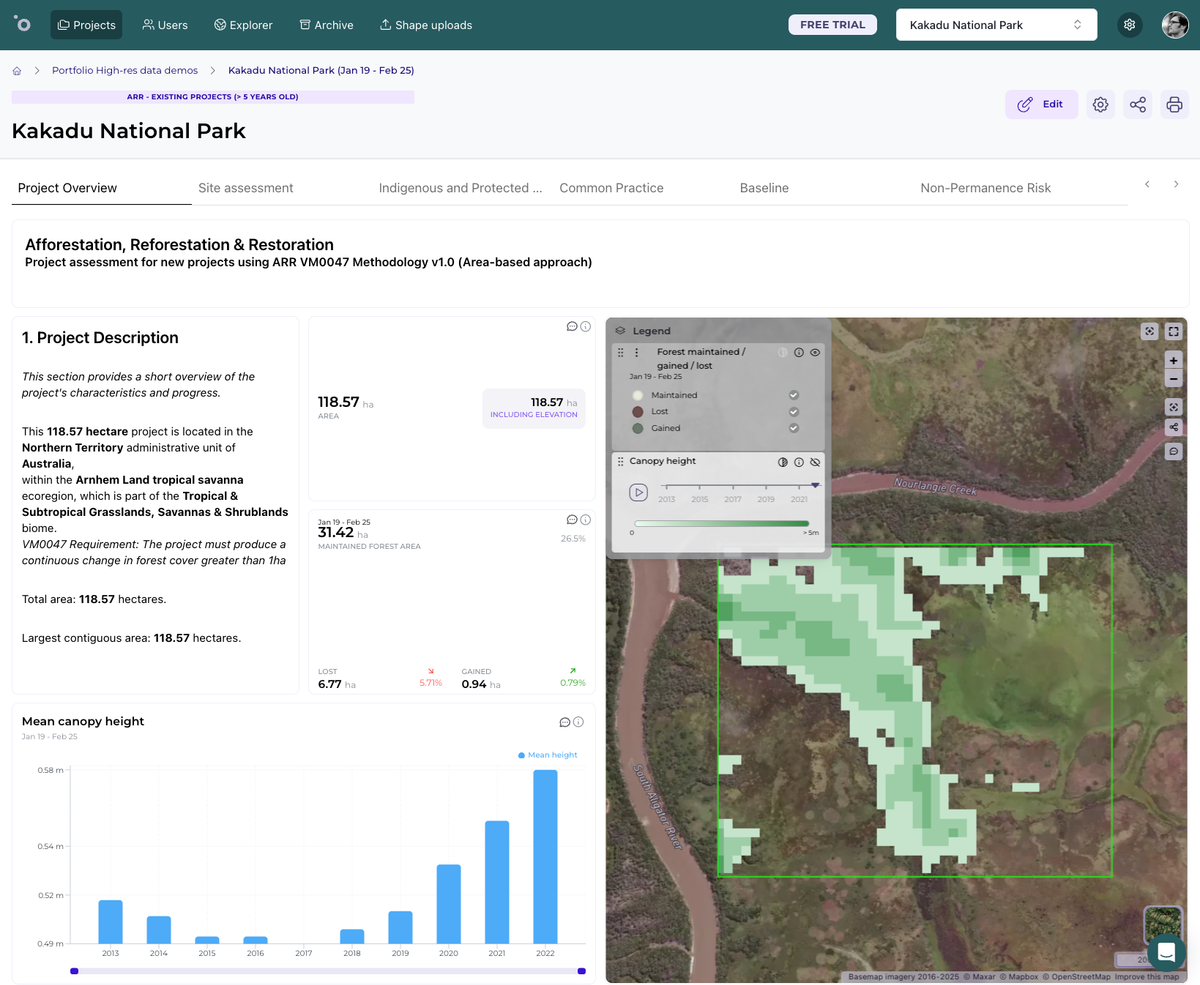
Task: Open Forest layer three-dot options menu
Action: tap(636, 353)
